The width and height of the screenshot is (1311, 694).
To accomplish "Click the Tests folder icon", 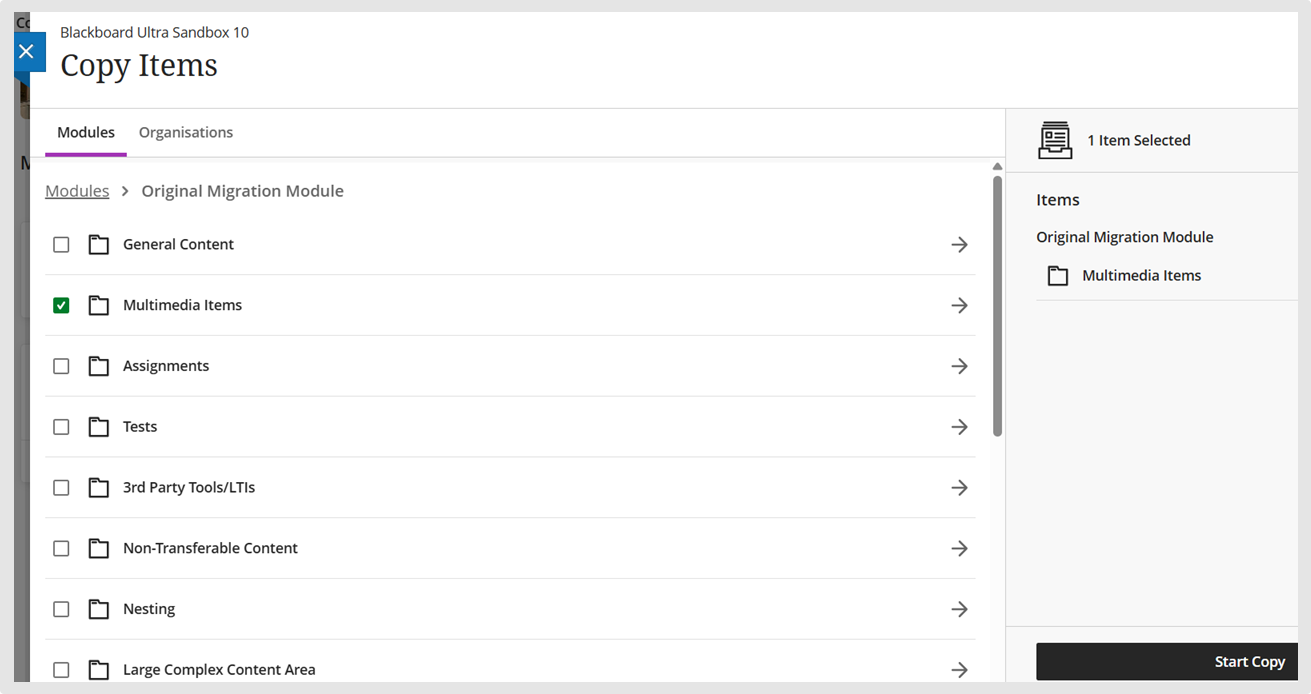I will [x=98, y=427].
